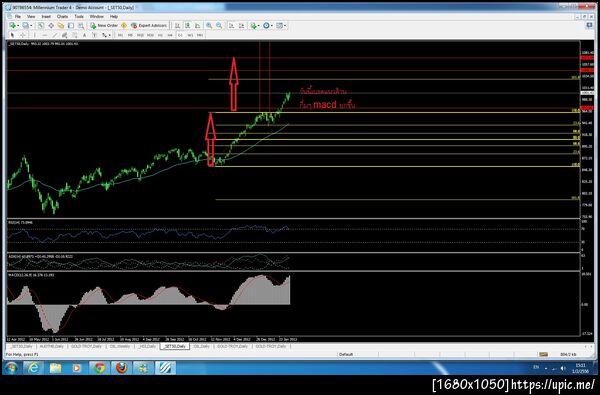The image size is (600, 395).
Task: Select the Fibonacci Retracement tool
Action: (x=74, y=35)
